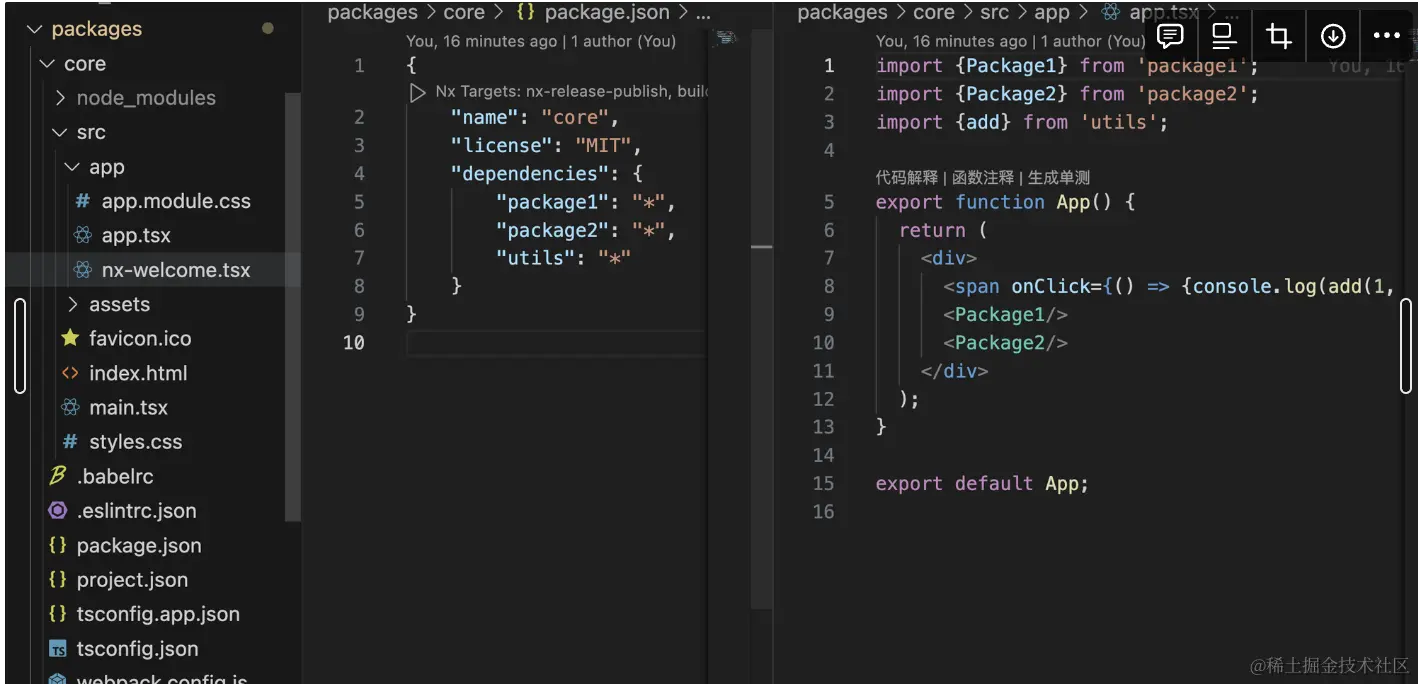Click the CSS hash icon of app.module.css
Image resolution: width=1418 pixels, height=684 pixels.
83,201
